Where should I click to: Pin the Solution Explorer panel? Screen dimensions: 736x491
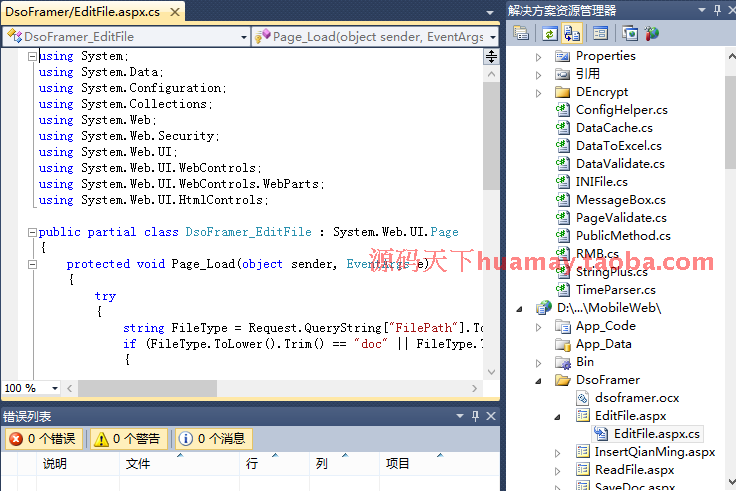click(x=717, y=10)
